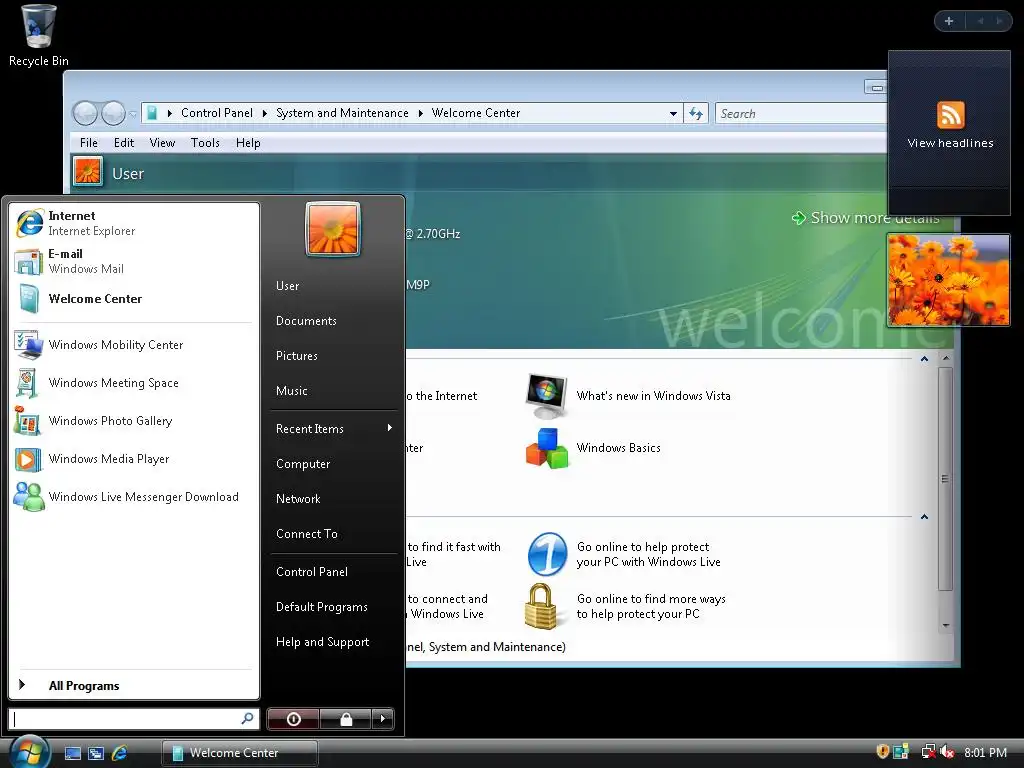Collapse the Offers from Microsoft chevron
This screenshot has width=1024, height=768.
tap(924, 517)
